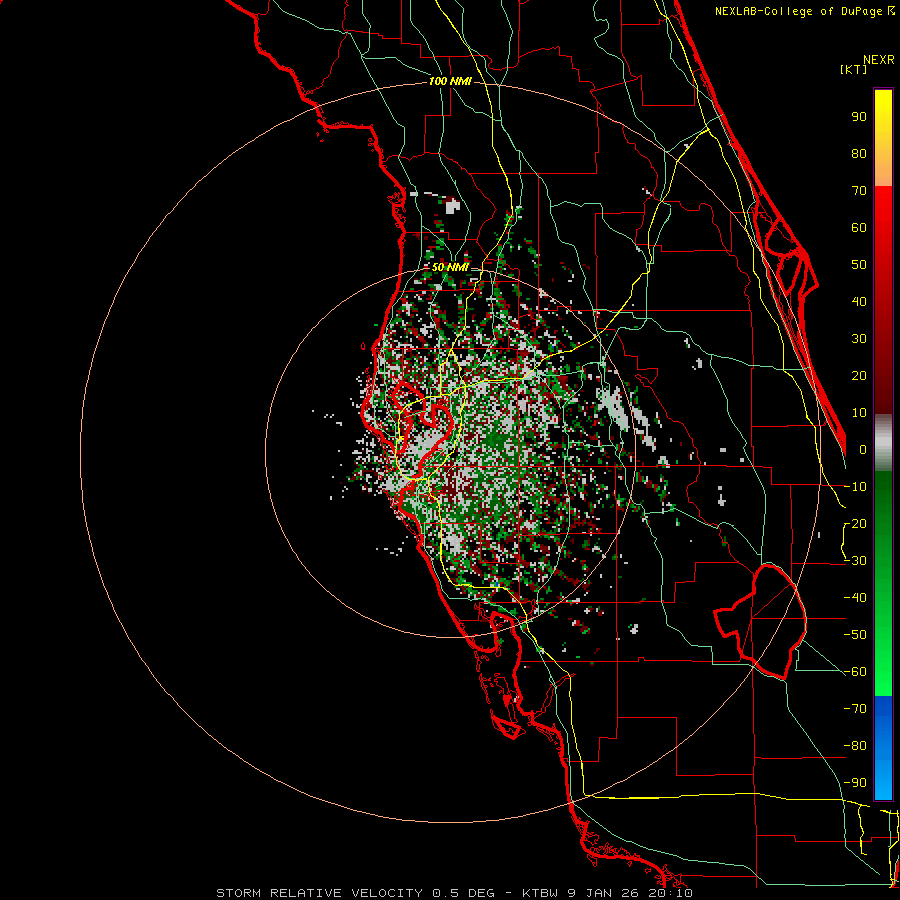Click the 20 value on velocity scale
900x900 pixels.
(x=859, y=376)
